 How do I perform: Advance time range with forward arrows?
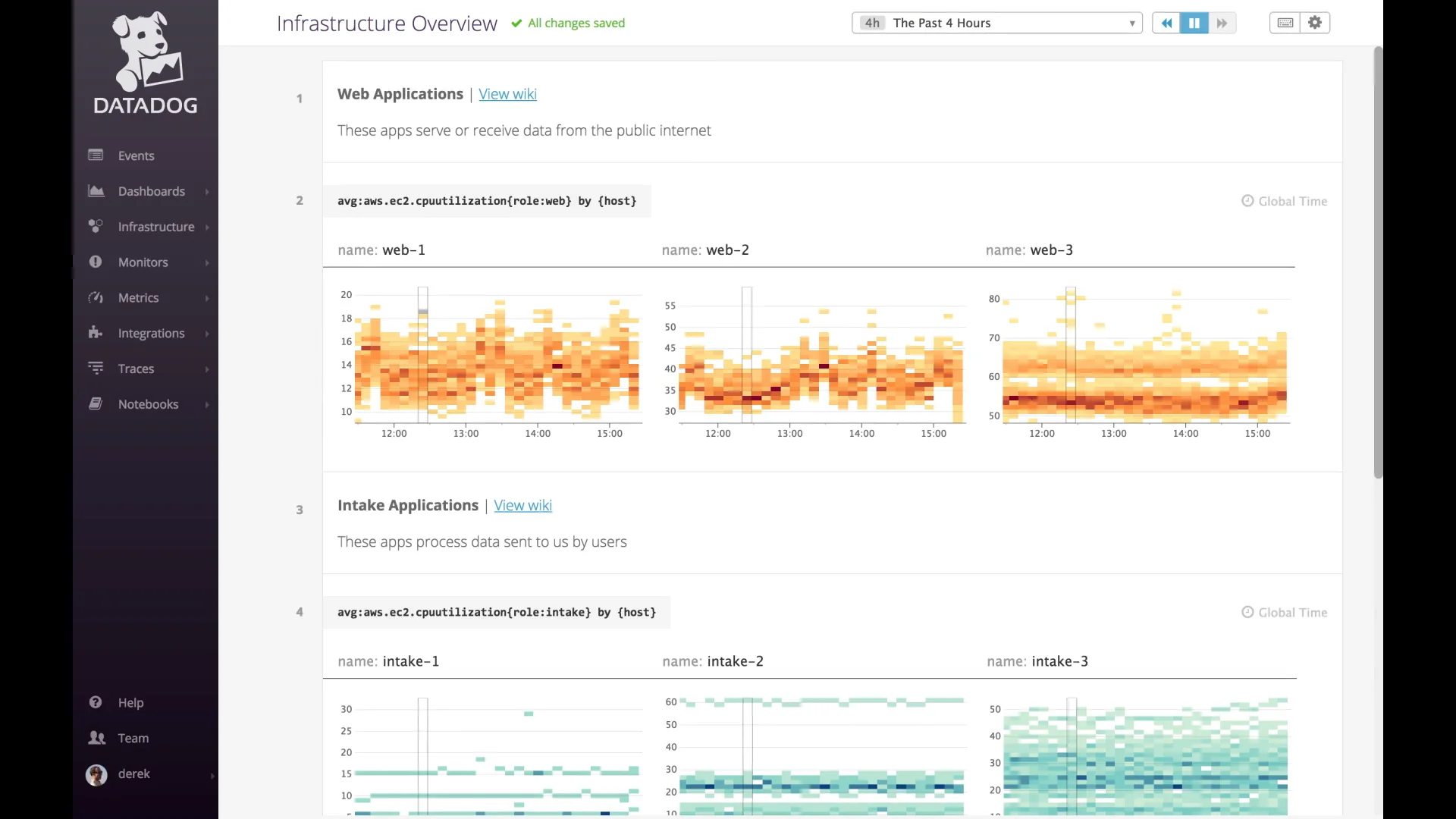[1222, 23]
